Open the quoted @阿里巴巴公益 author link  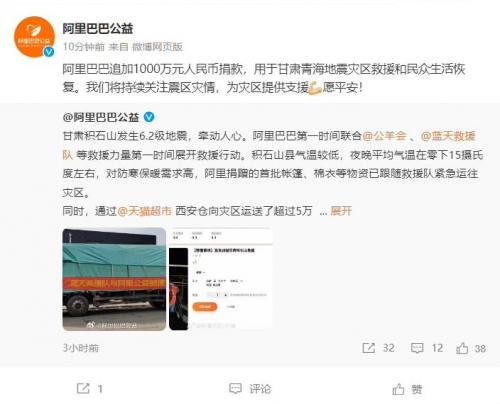pyautogui.click(x=101, y=117)
